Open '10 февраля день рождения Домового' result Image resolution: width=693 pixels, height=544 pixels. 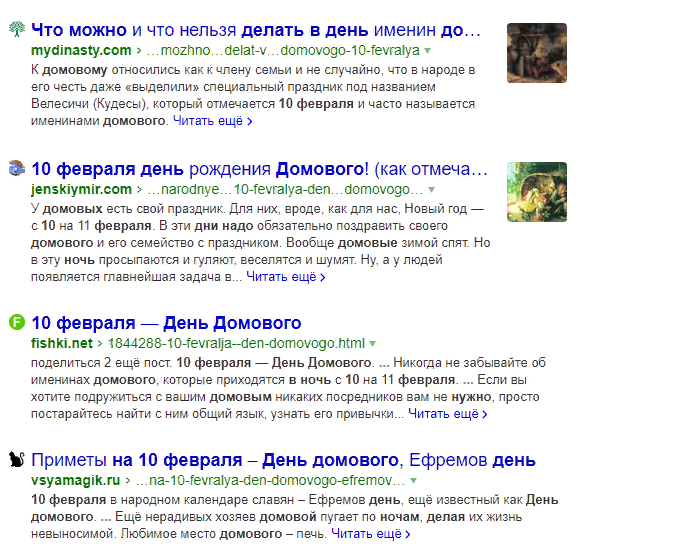click(260, 168)
